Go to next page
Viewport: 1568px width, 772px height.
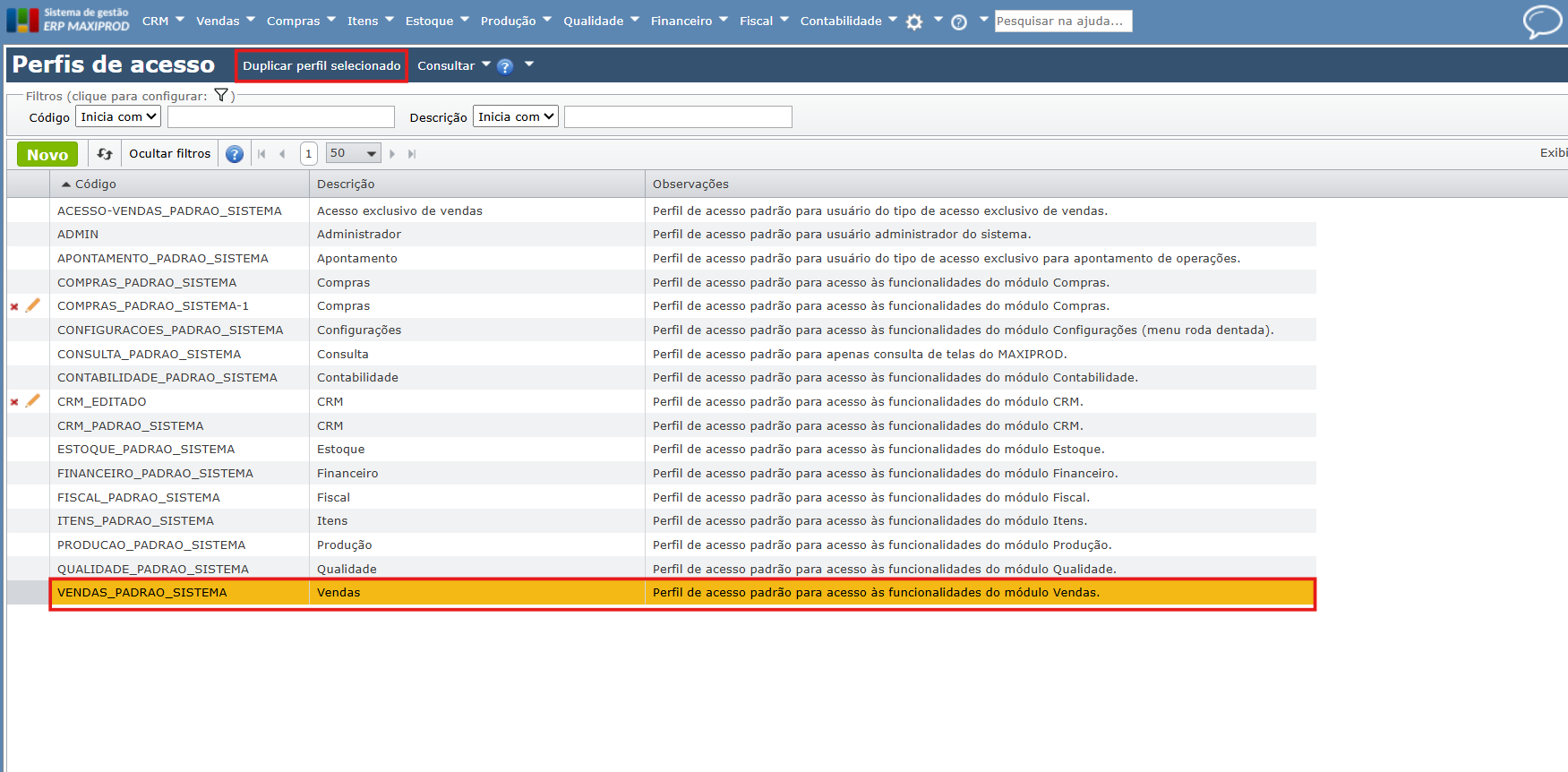point(392,154)
